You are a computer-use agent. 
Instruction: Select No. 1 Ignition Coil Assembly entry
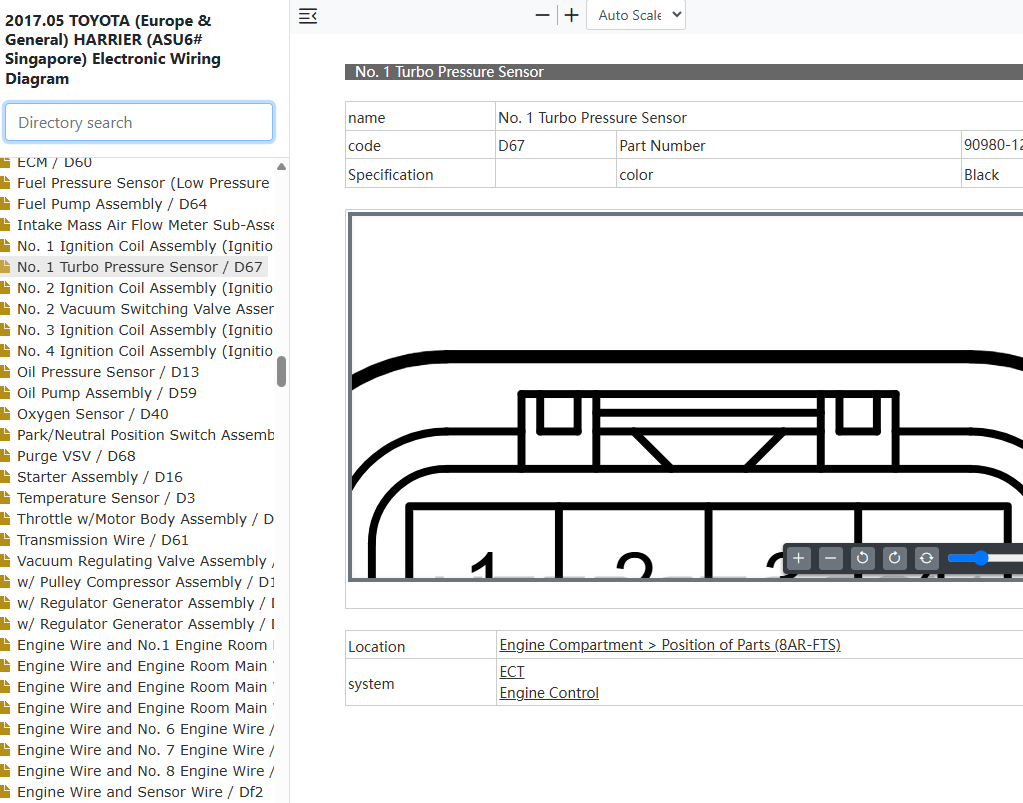point(145,246)
